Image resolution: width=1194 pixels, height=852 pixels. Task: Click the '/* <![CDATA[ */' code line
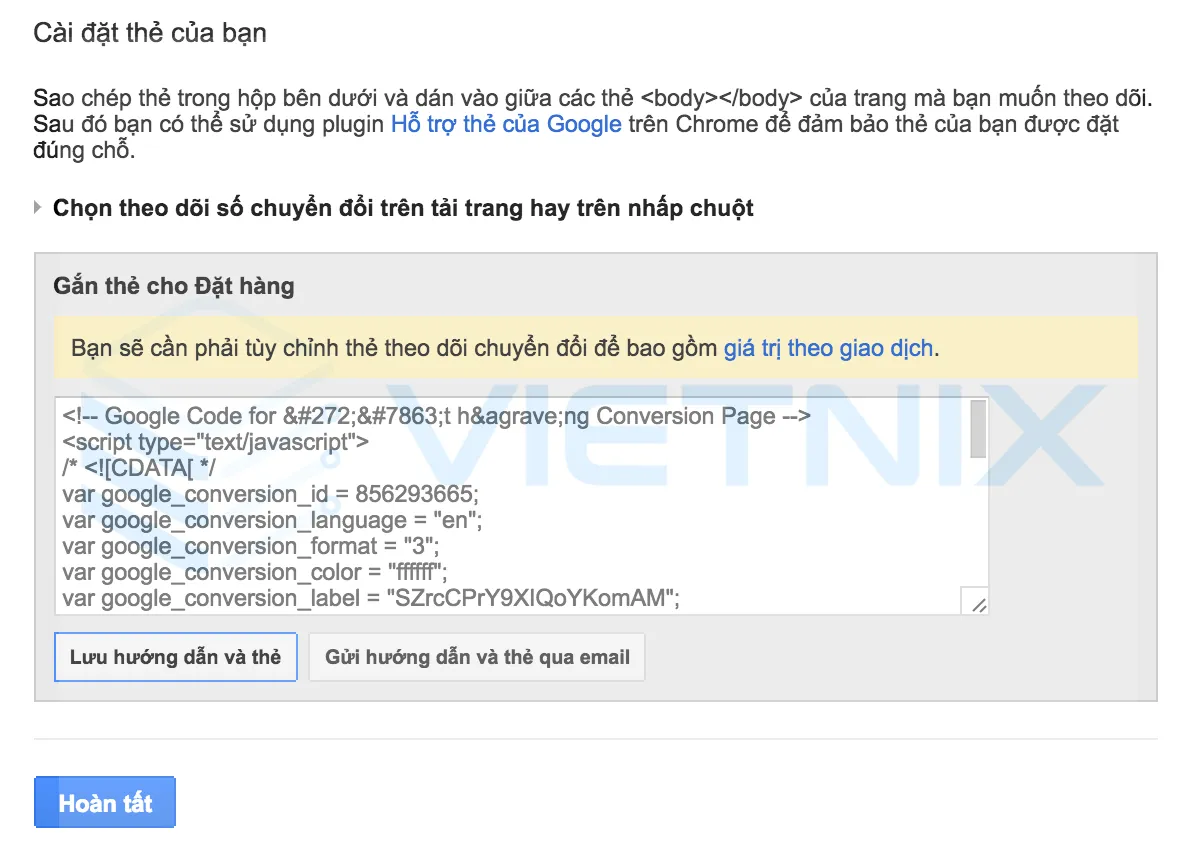[x=139, y=467]
